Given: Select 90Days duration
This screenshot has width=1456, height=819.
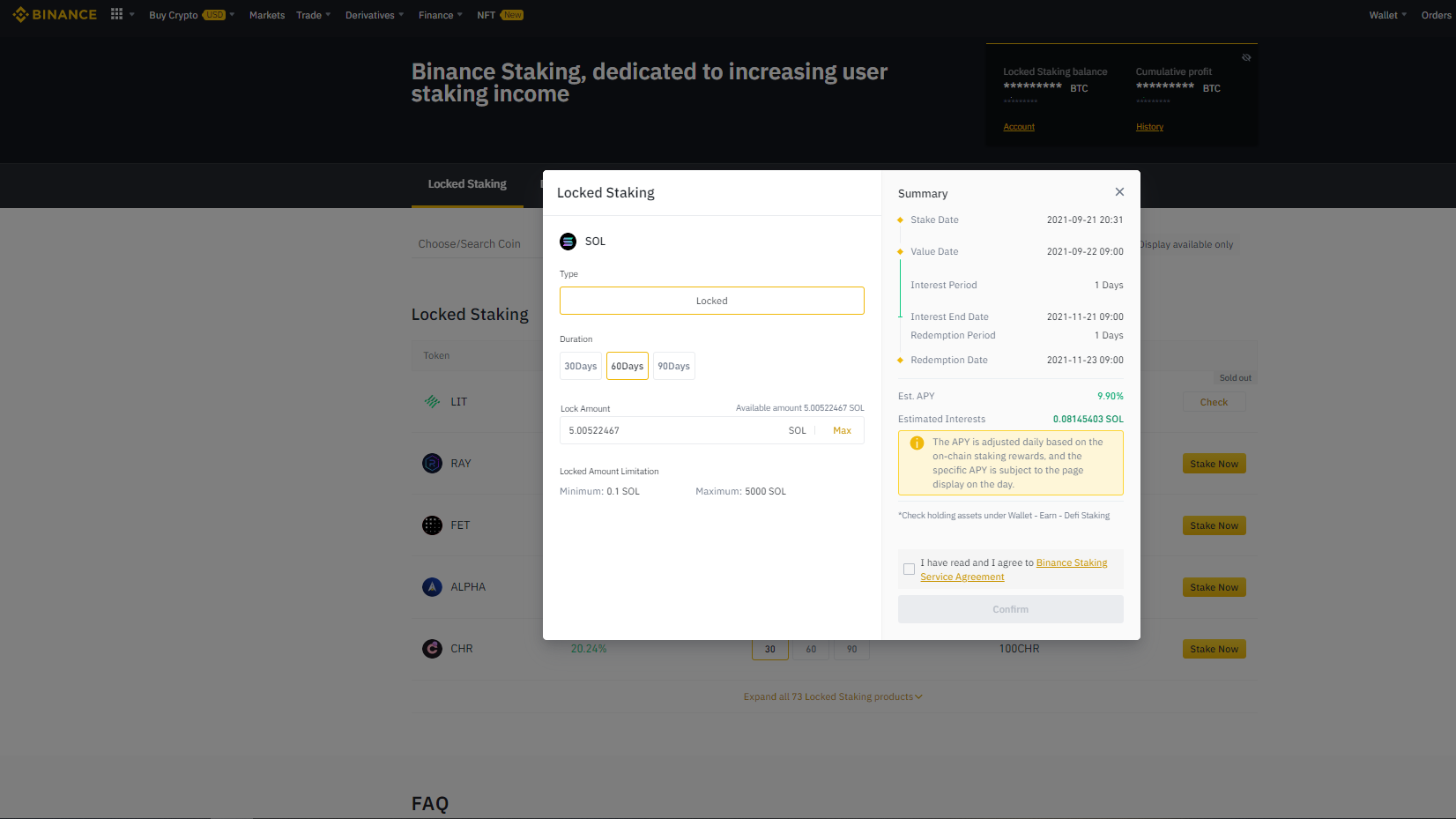Looking at the screenshot, I should pos(674,367).
